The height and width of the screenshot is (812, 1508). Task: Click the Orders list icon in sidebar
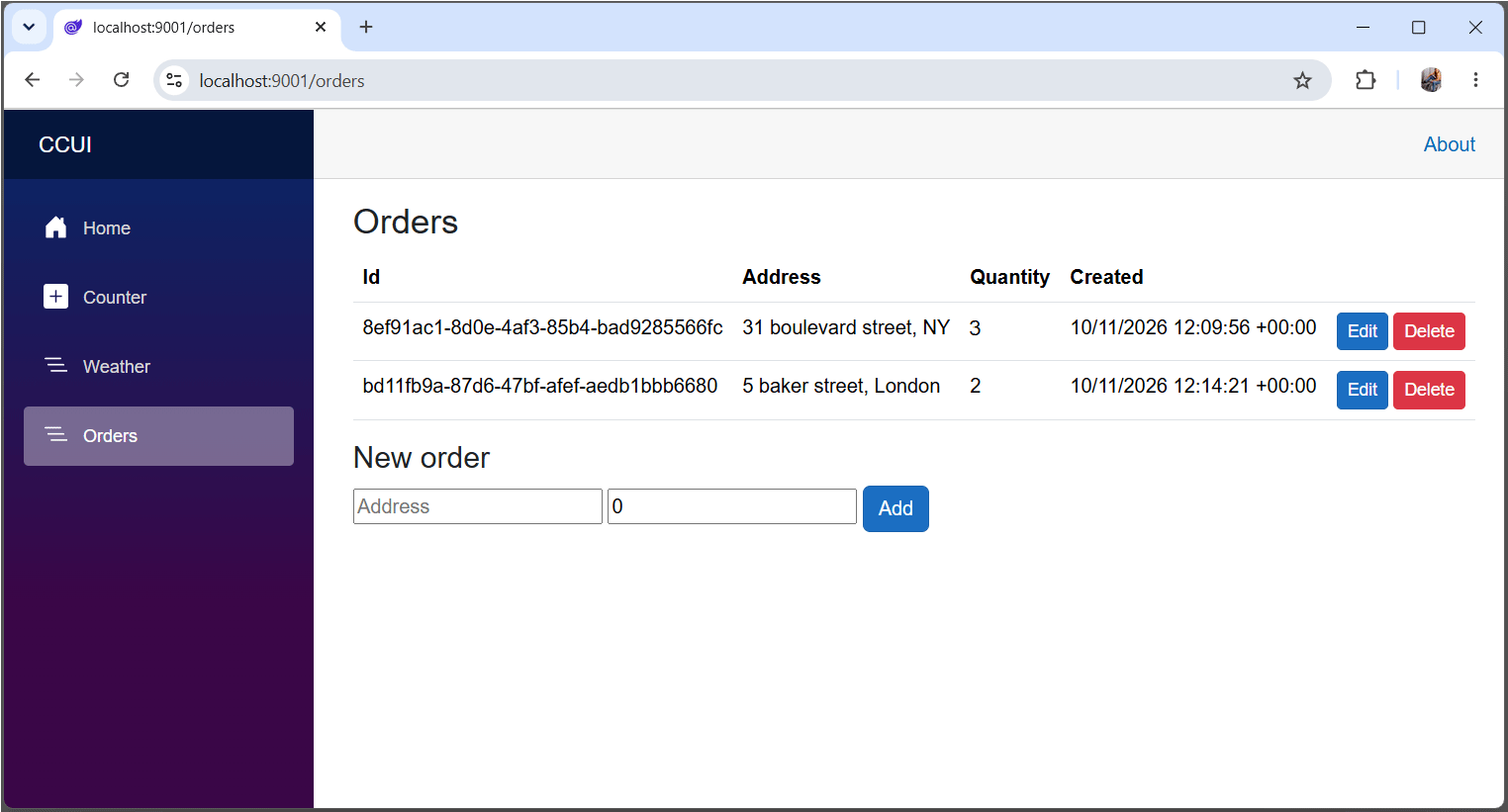click(55, 434)
